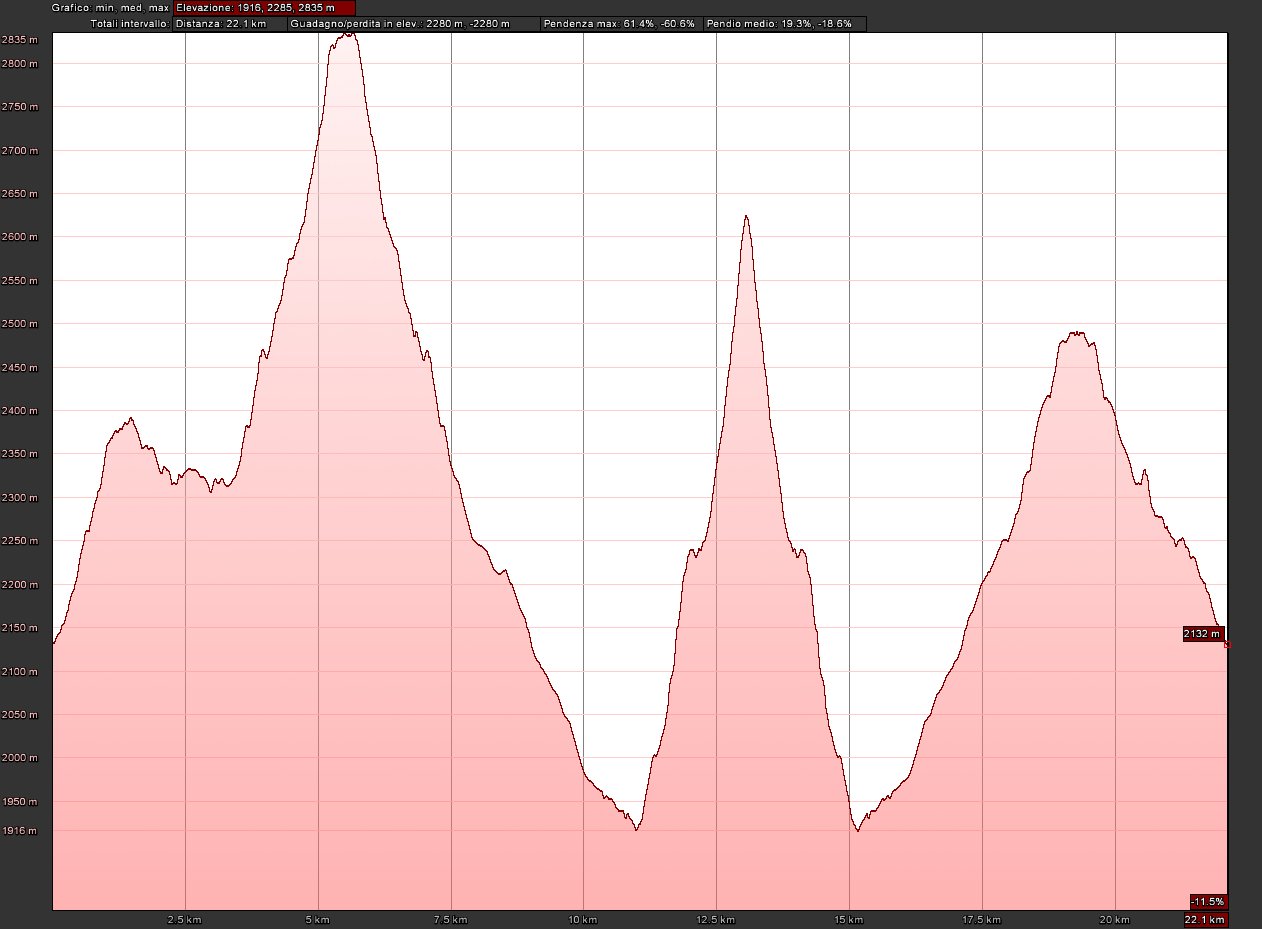Click the valley bottom near 15 km

[x=857, y=830]
